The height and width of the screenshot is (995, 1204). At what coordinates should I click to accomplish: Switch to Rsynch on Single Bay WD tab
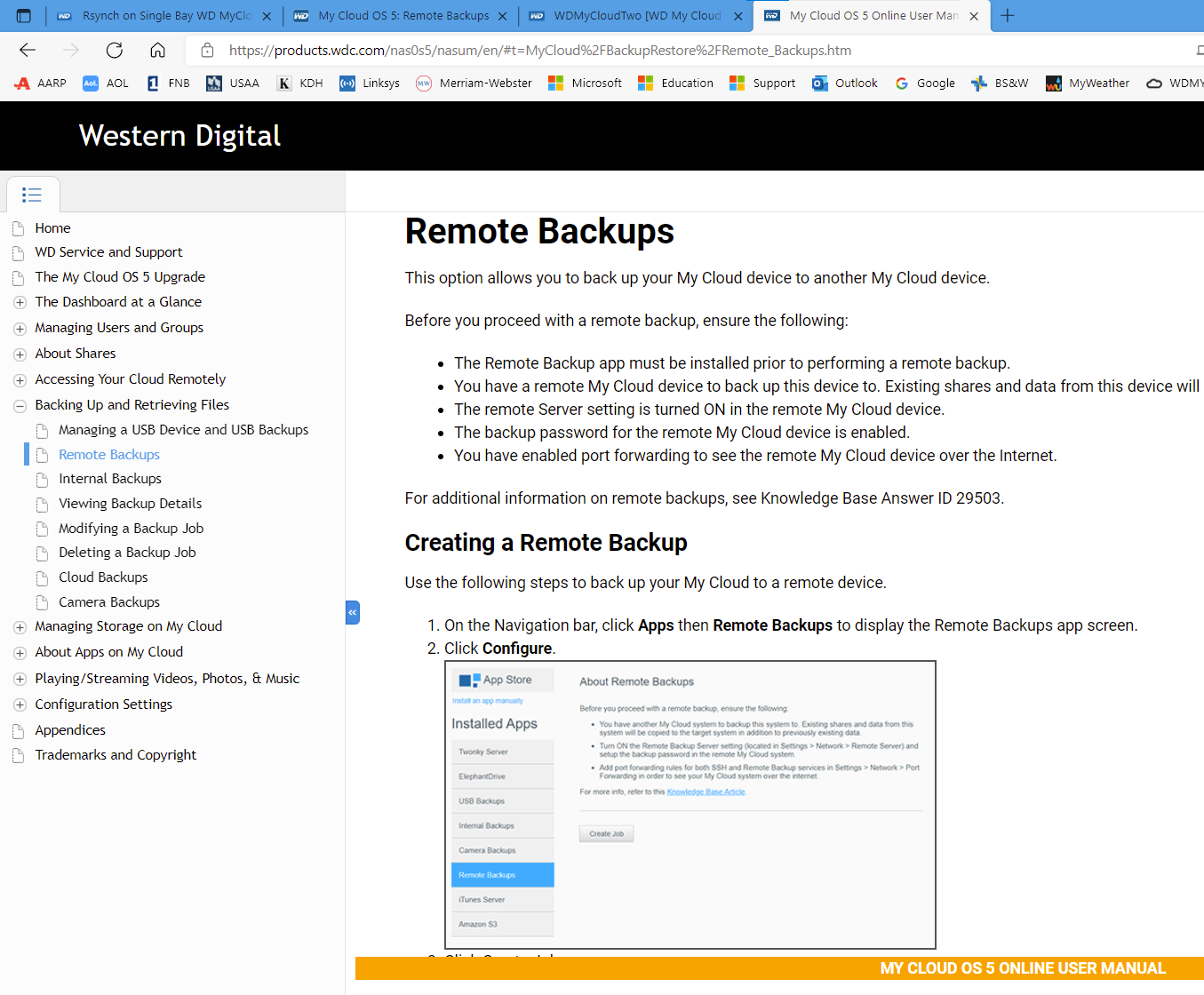pos(163,16)
